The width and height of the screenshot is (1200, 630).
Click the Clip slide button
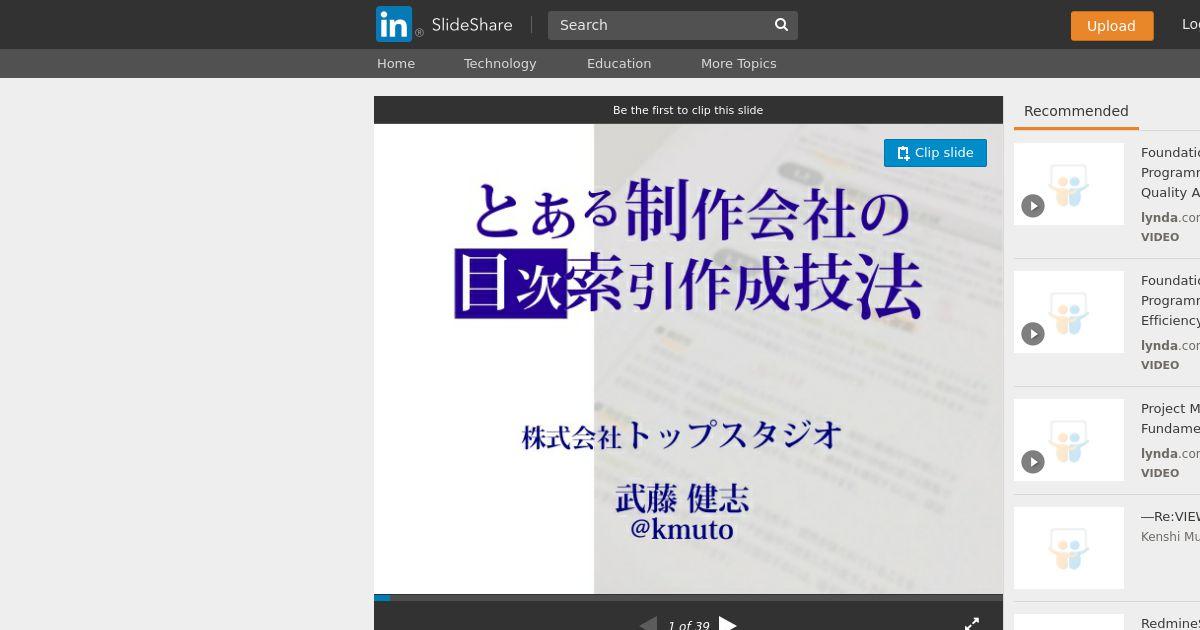(x=935, y=153)
